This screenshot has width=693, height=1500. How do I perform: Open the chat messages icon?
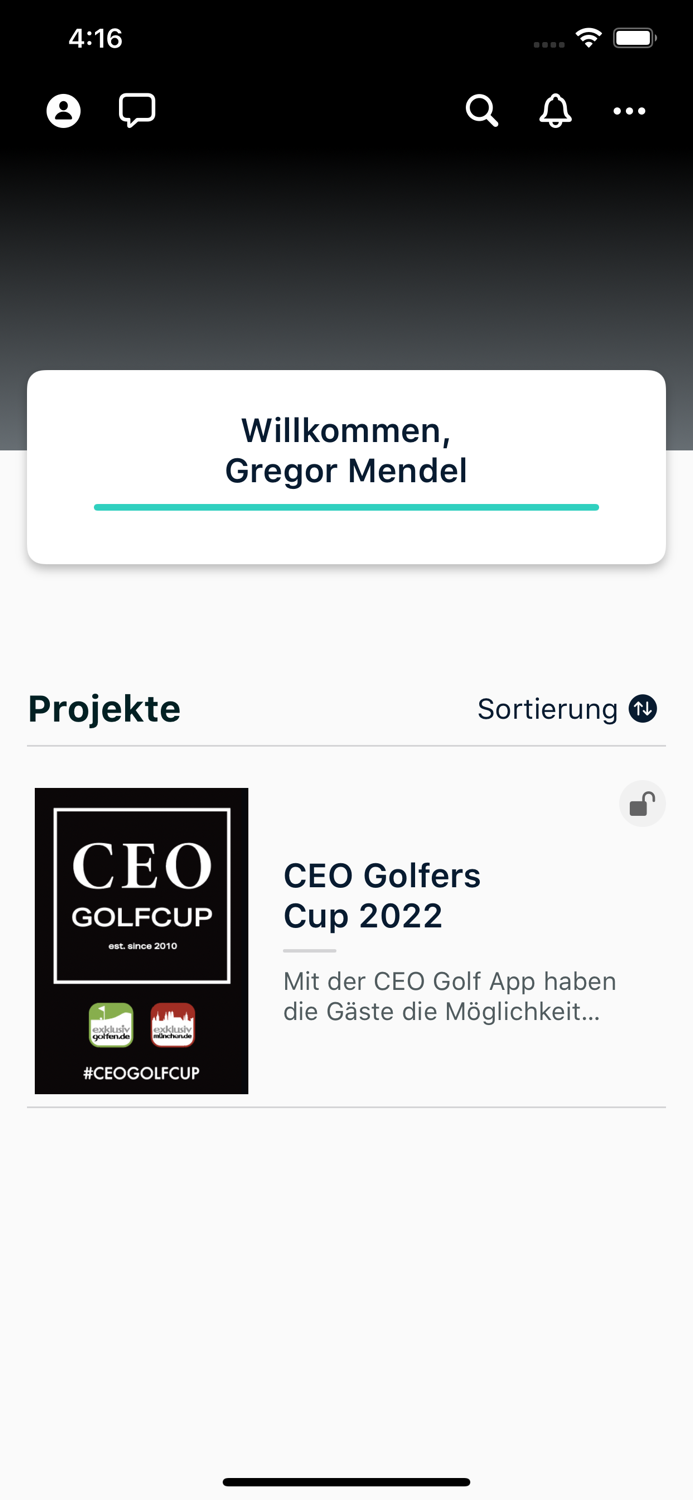(x=137, y=110)
